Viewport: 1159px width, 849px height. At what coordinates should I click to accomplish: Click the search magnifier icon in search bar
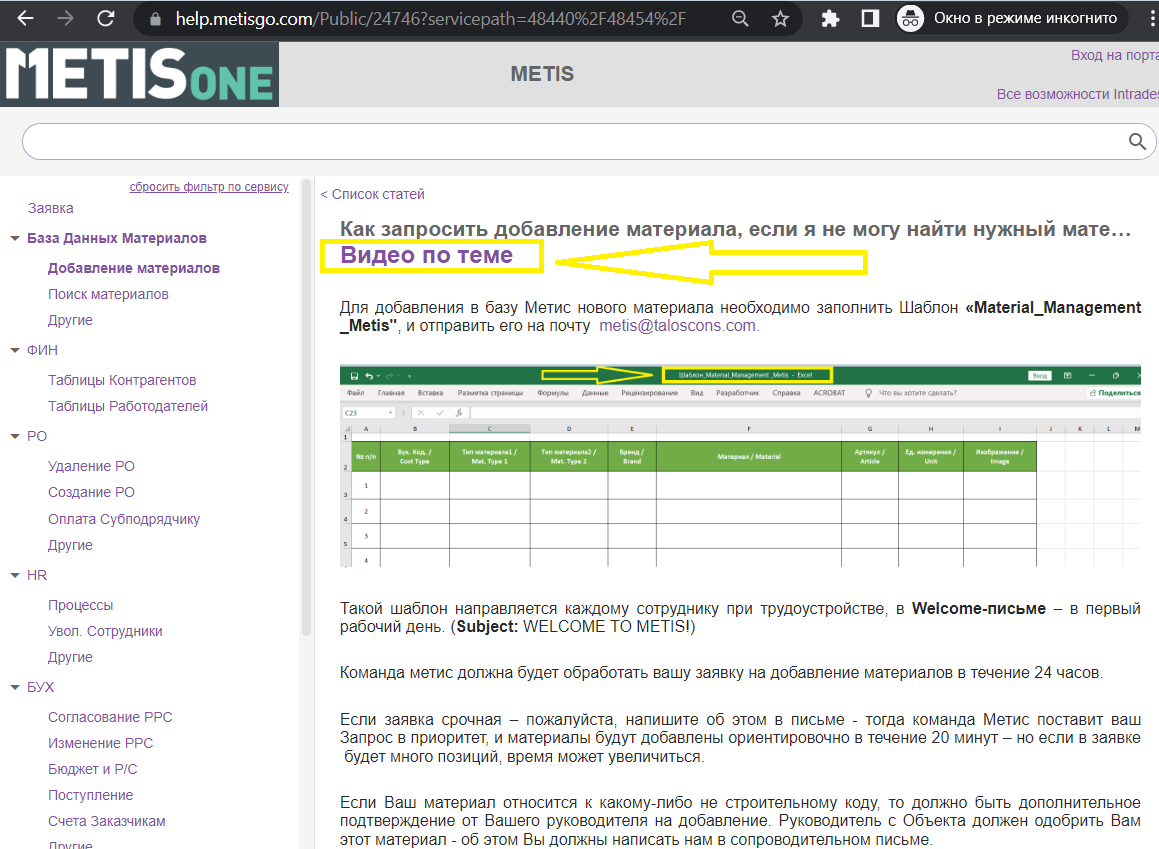[x=1137, y=141]
